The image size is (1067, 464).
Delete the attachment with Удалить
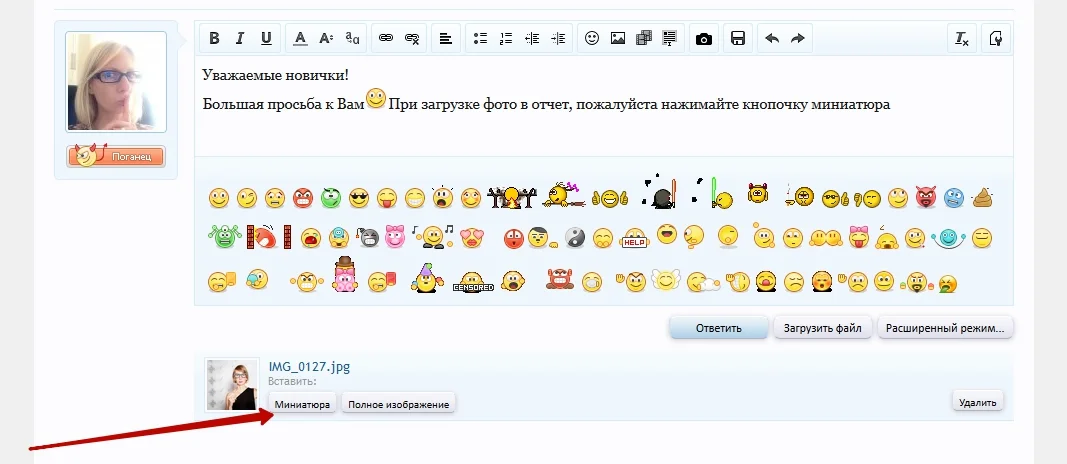[x=978, y=402]
